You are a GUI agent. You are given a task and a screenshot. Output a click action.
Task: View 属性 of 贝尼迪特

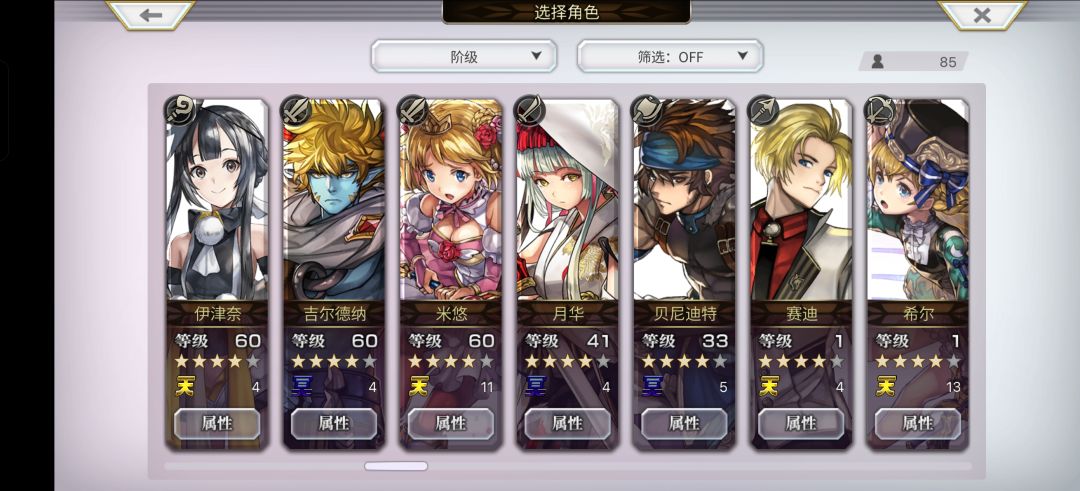[x=684, y=424]
